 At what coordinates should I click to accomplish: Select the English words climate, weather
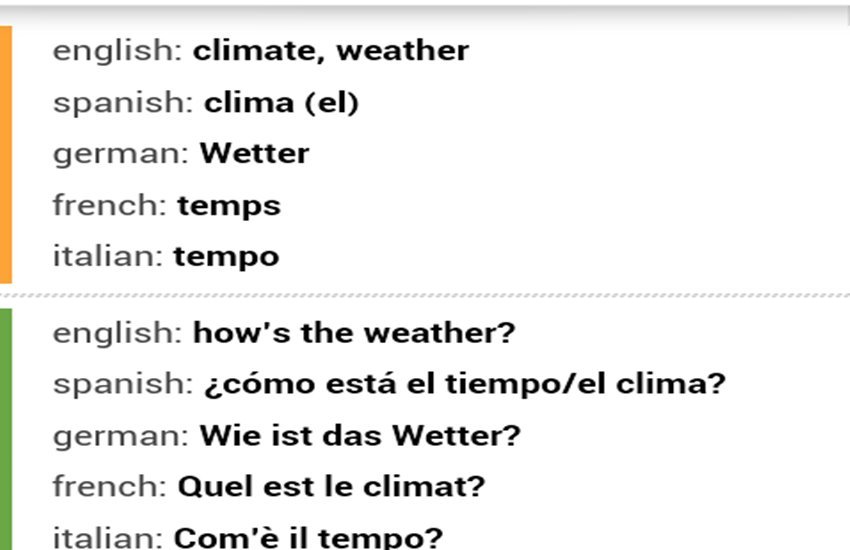(331, 51)
